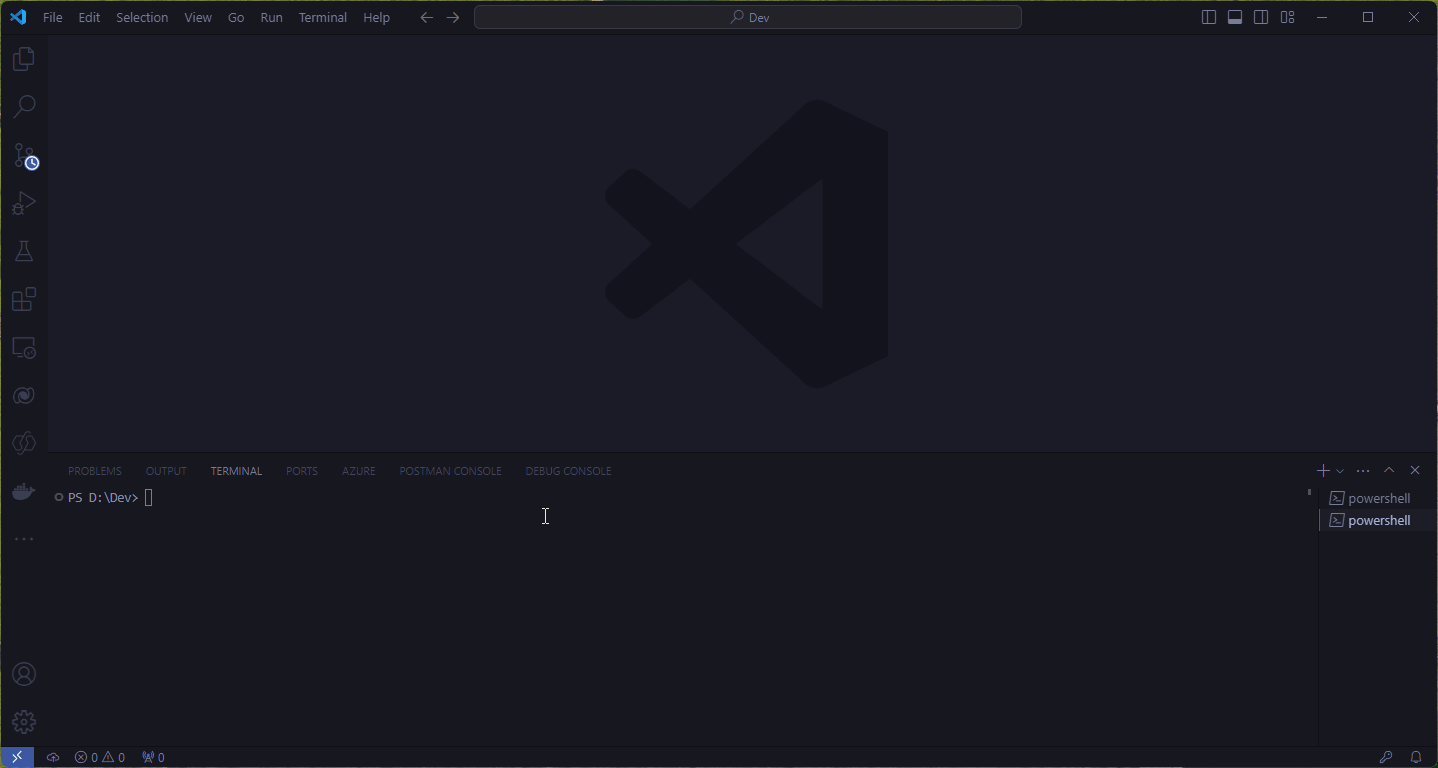
Task: Reveal additional activity bar actions
Action: (x=24, y=538)
